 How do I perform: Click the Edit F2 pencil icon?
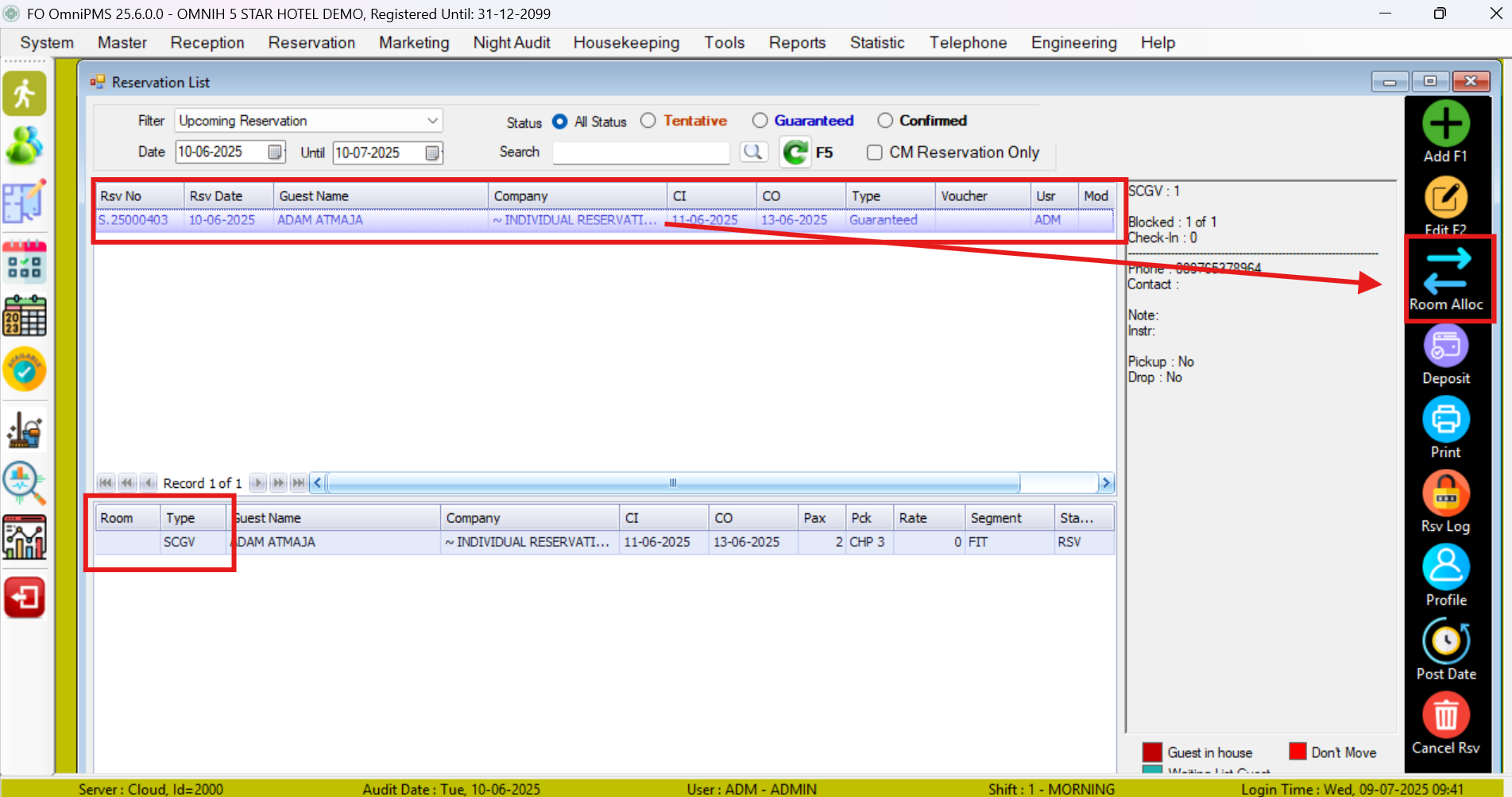pyautogui.click(x=1445, y=197)
